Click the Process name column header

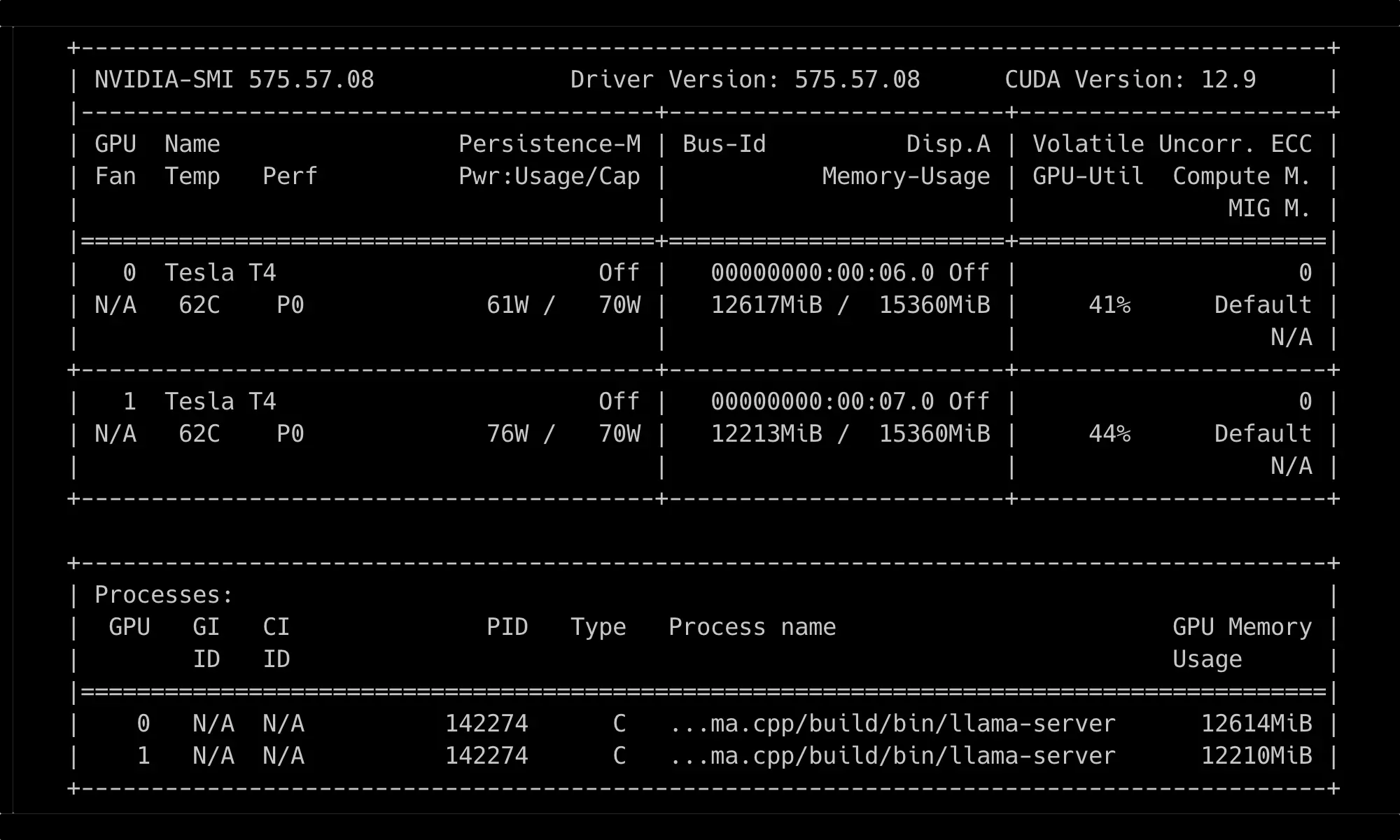pyautogui.click(x=752, y=627)
